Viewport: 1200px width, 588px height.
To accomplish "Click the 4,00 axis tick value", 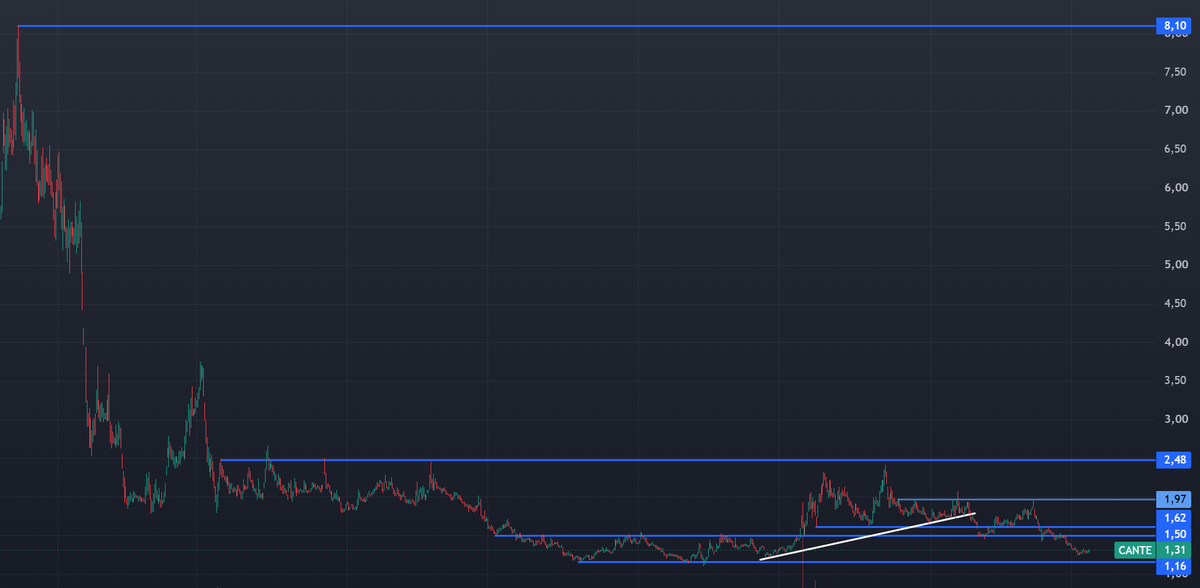I will (1175, 342).
